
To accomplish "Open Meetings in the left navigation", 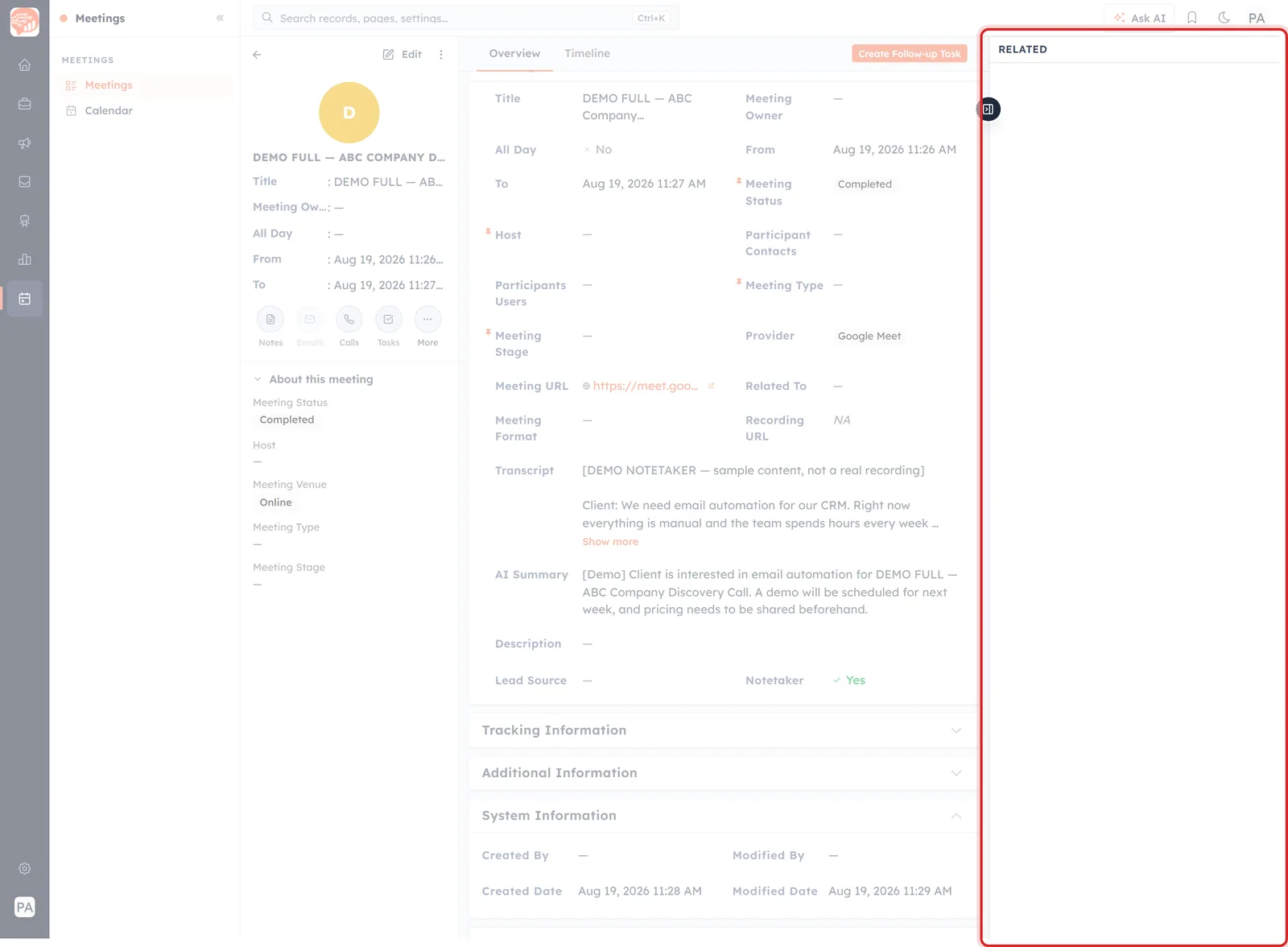I will [x=146, y=85].
